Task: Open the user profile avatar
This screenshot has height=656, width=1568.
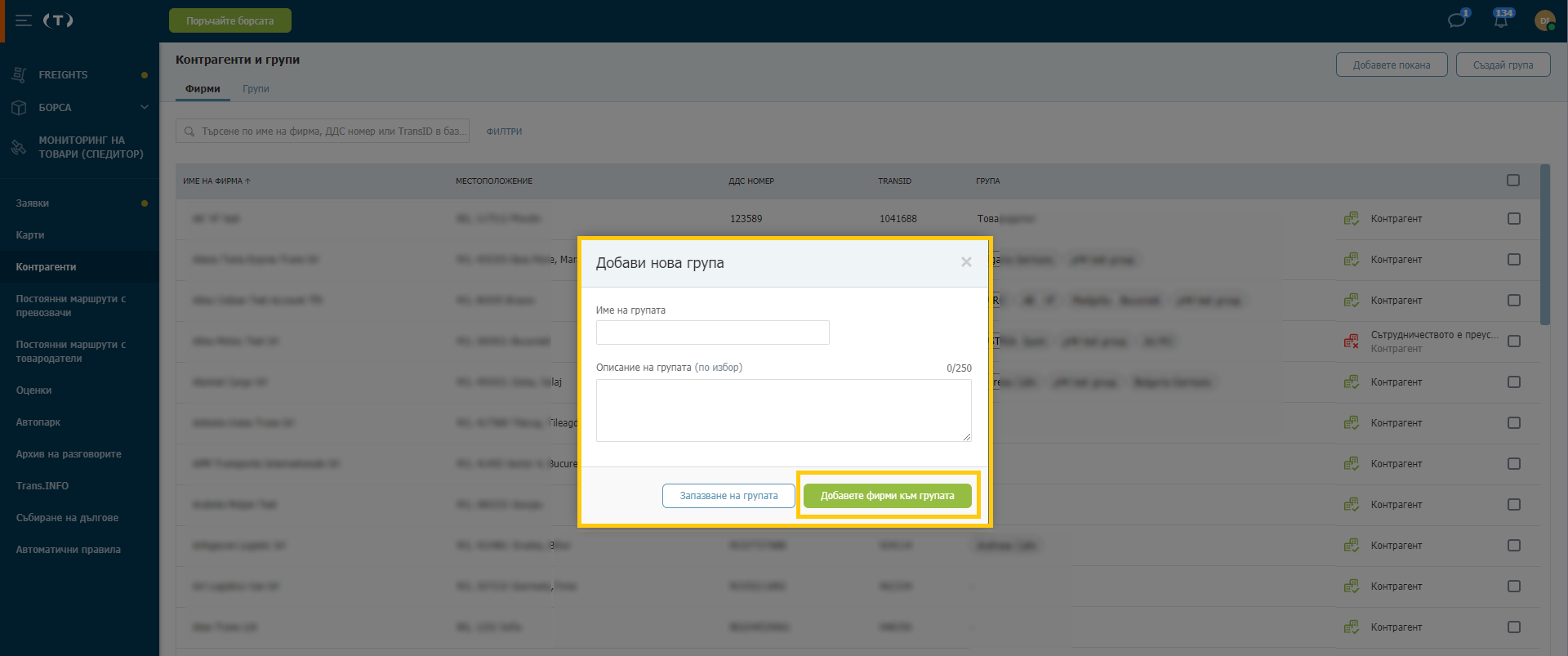Action: click(x=1545, y=21)
